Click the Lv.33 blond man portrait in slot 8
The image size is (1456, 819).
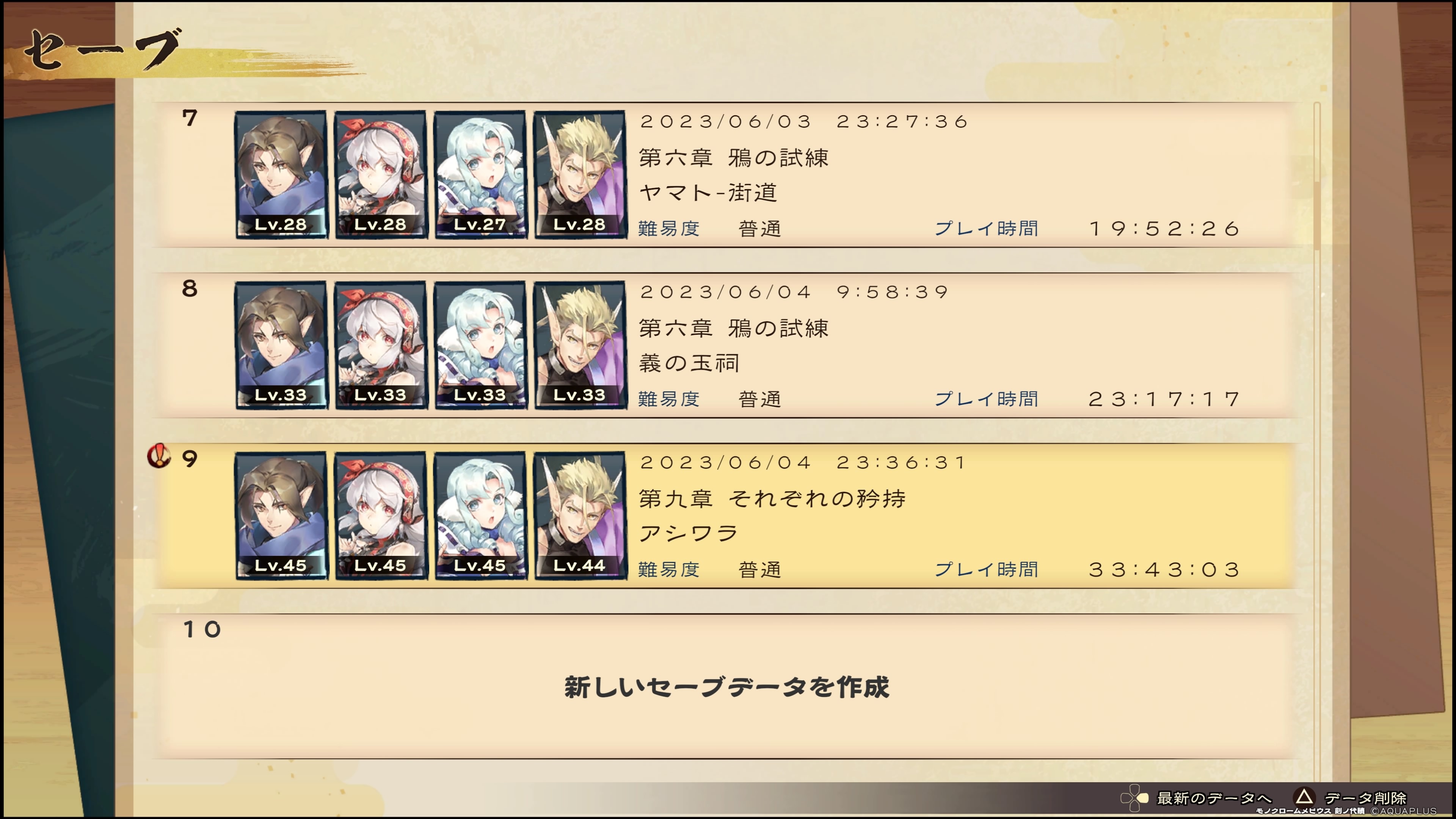tap(580, 345)
